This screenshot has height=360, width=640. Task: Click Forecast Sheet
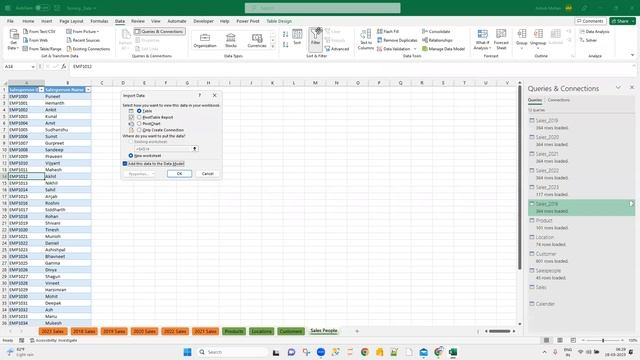pos(501,40)
